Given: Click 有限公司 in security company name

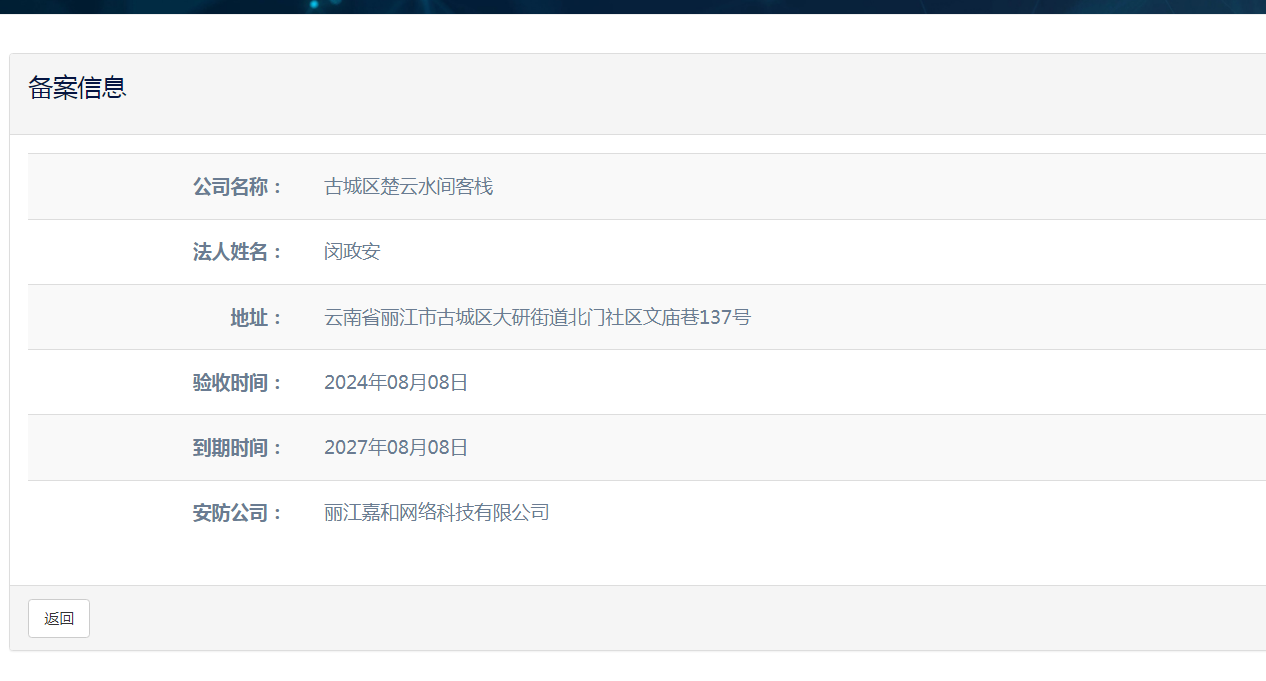Looking at the screenshot, I should 512,514.
